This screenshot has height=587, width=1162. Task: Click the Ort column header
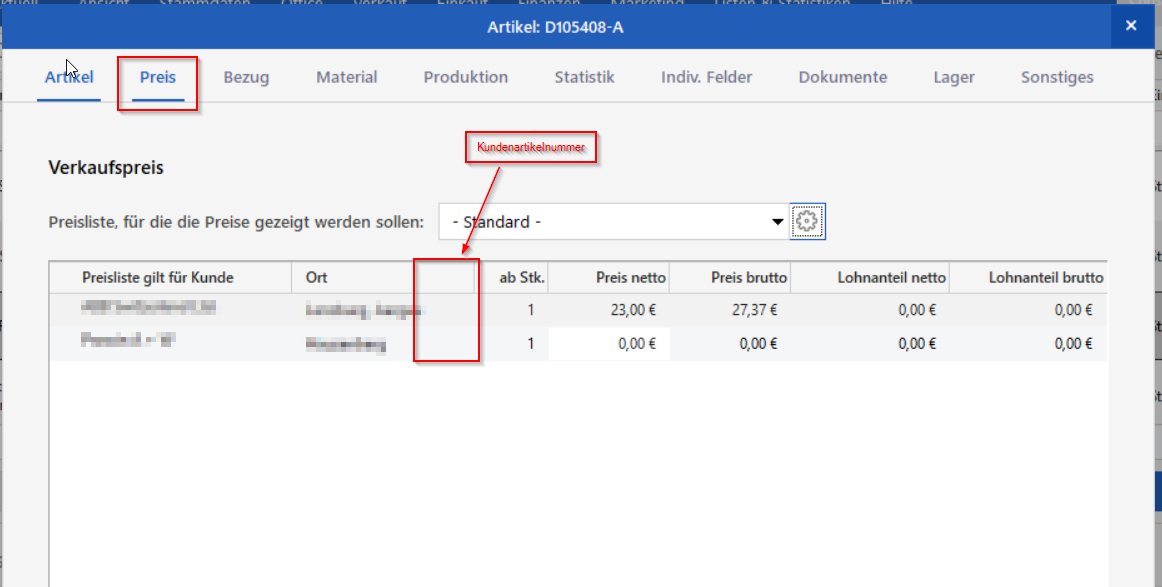click(x=383, y=277)
